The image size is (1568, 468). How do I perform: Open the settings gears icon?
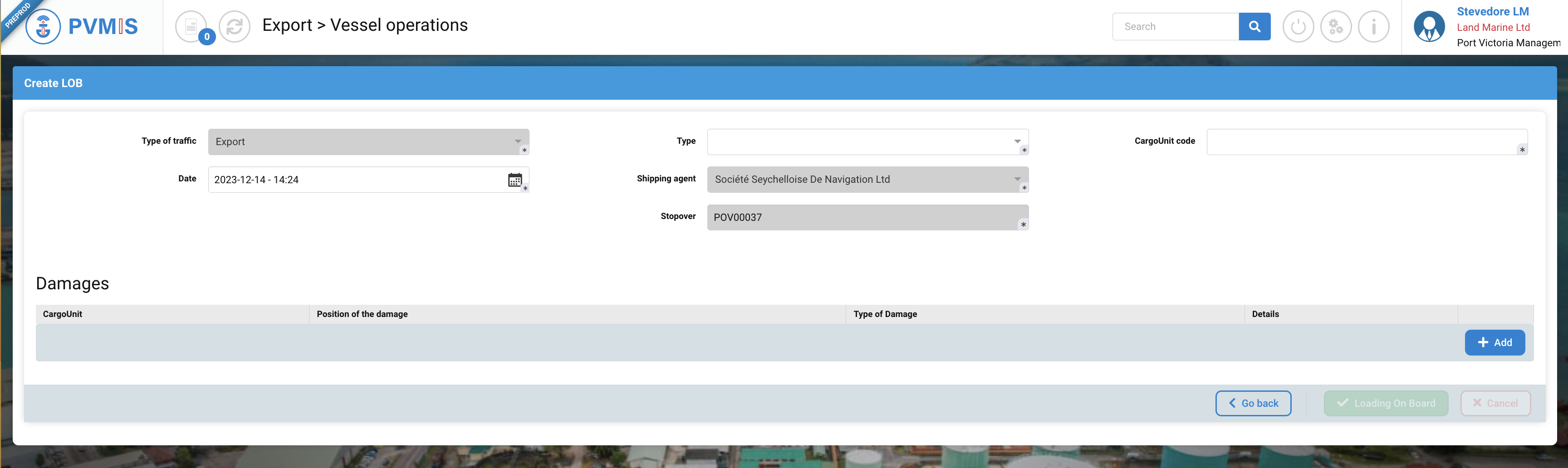point(1336,27)
